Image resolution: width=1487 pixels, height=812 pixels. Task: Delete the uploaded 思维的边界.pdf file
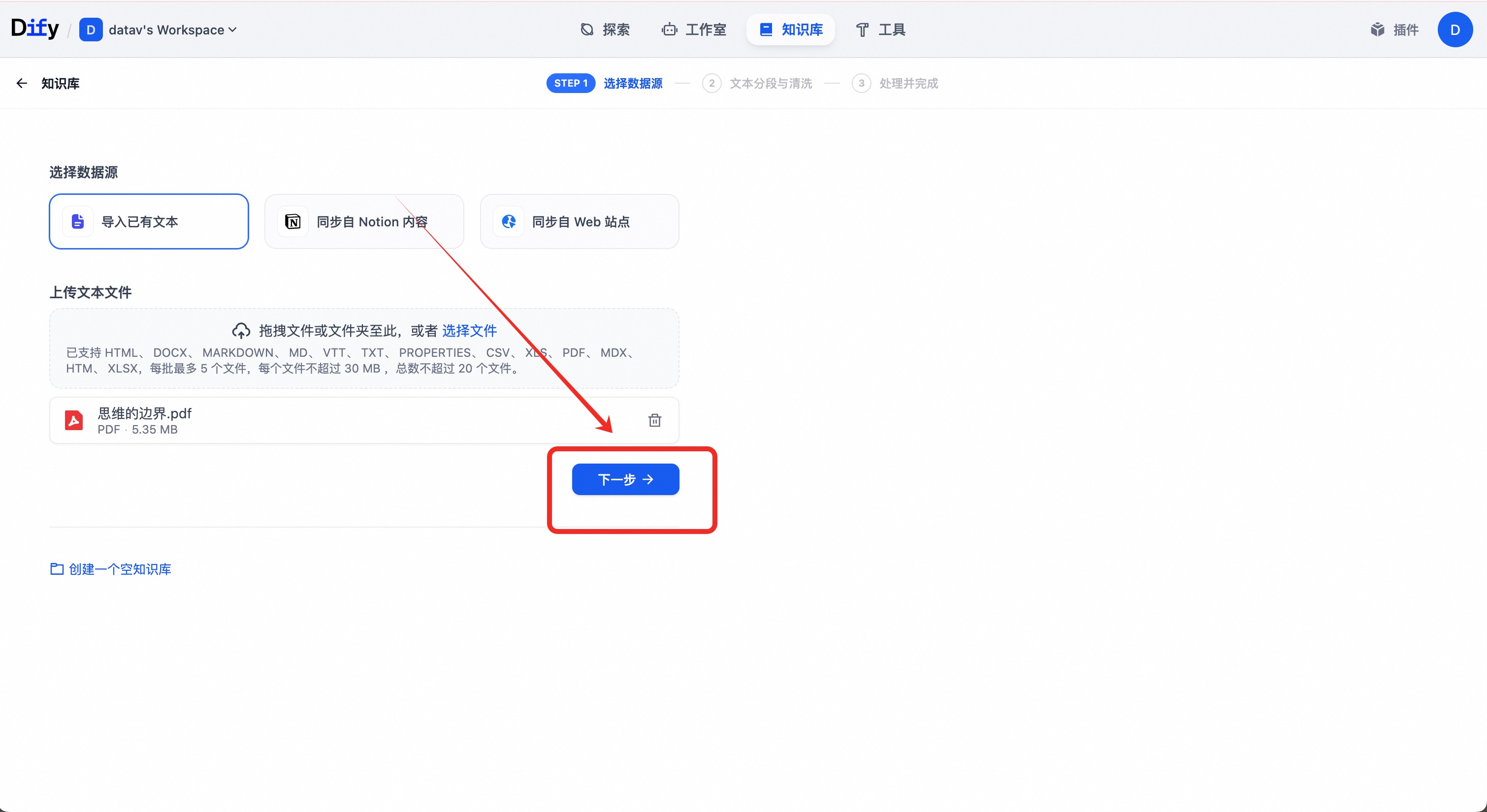pyautogui.click(x=654, y=420)
